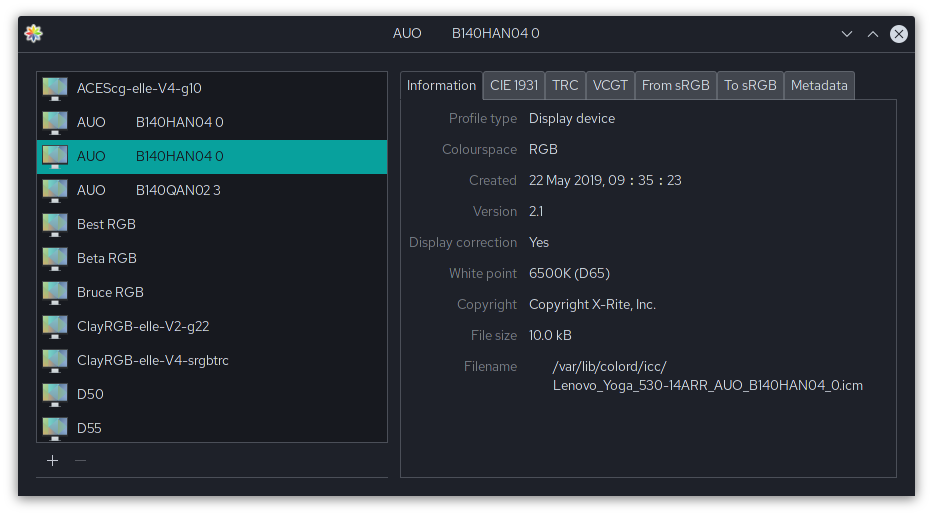Image resolution: width=933 pixels, height=516 pixels.
Task: Select the Beta RGB profile
Action: coord(107,258)
